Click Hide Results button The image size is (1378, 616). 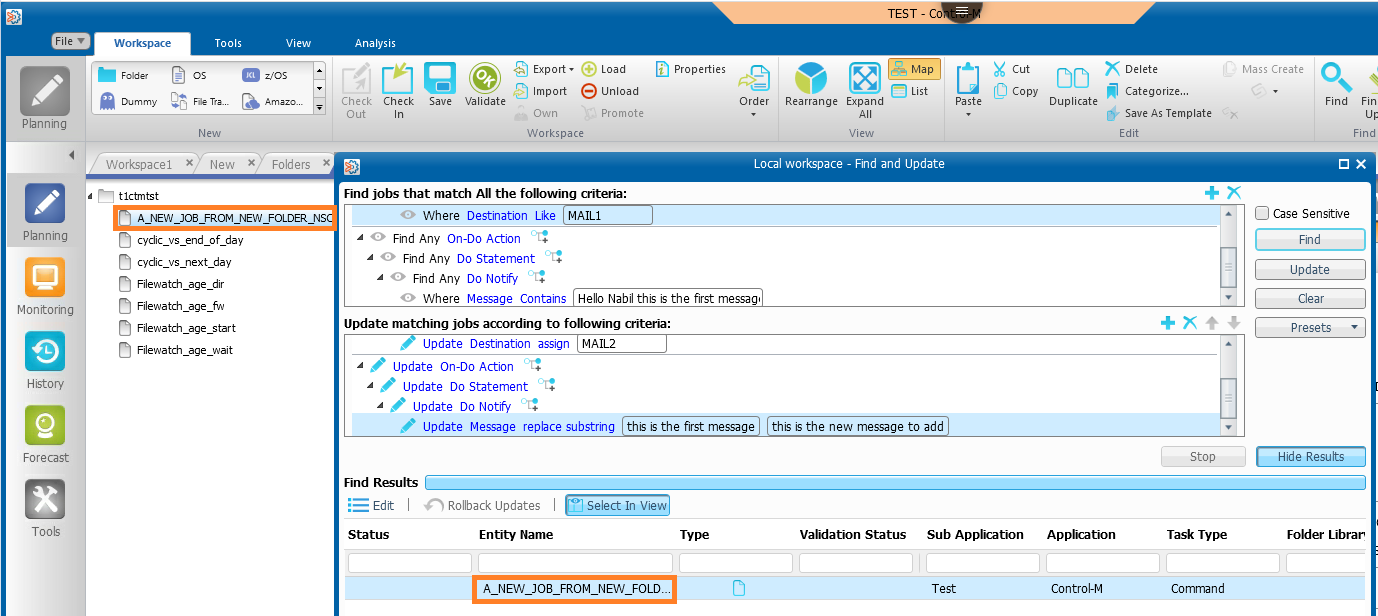tap(1310, 456)
